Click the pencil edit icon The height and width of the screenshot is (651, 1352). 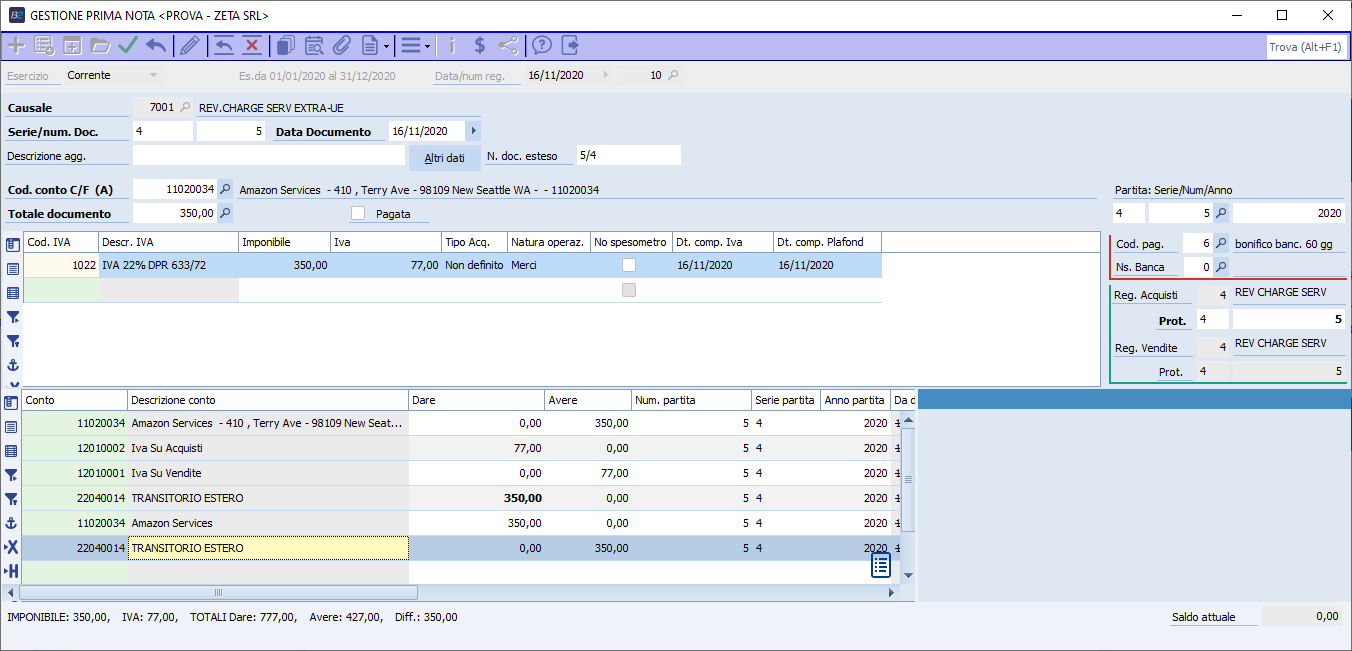[189, 45]
